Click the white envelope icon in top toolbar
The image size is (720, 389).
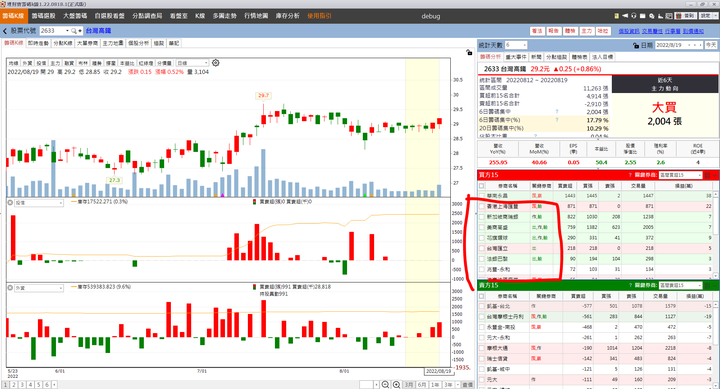pos(643,16)
